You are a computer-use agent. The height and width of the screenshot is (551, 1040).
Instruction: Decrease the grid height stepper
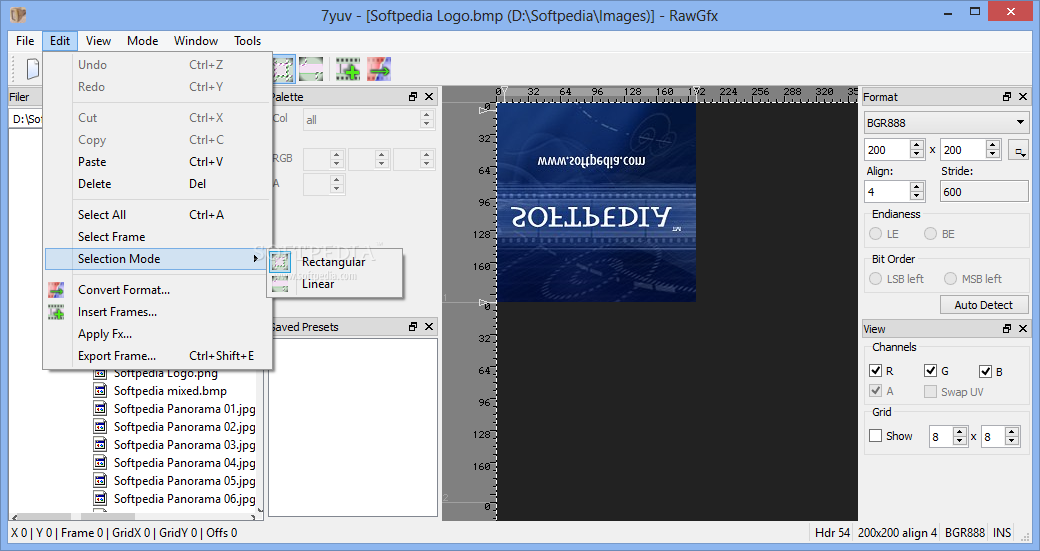coord(1011,440)
